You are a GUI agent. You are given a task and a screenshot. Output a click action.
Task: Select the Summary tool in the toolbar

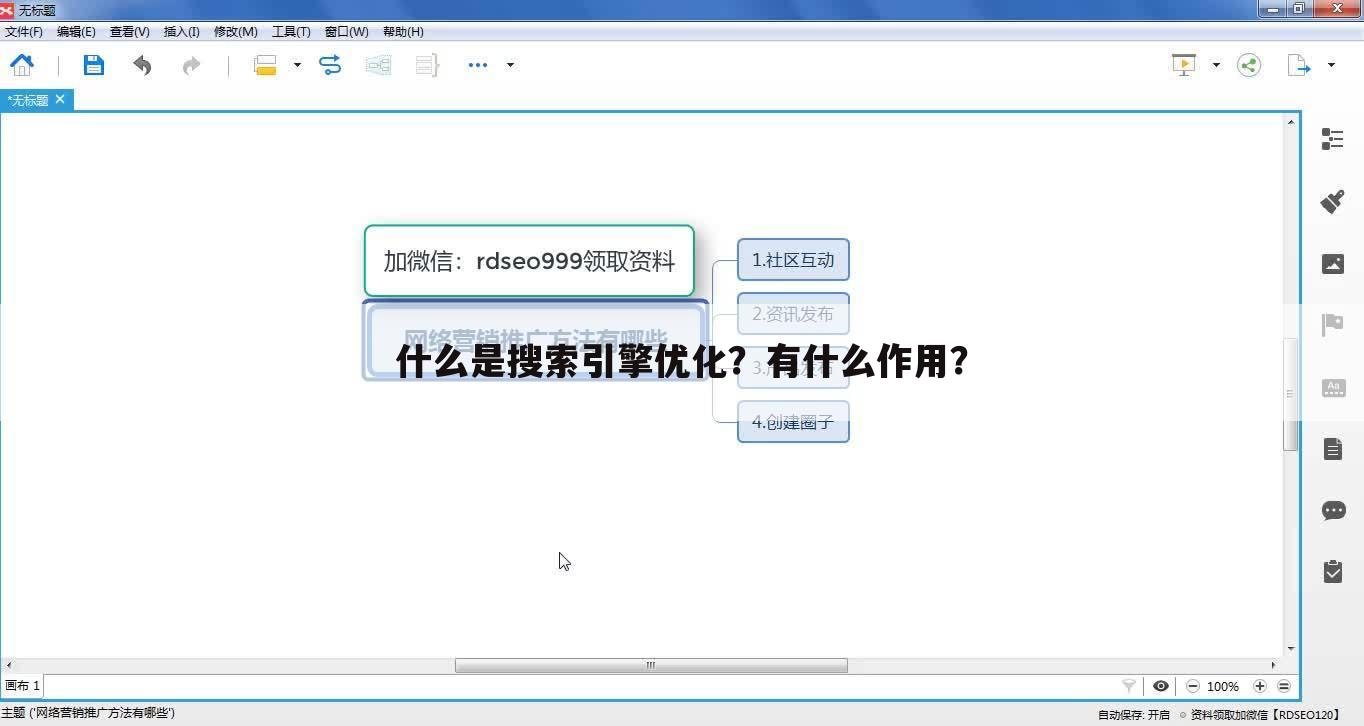click(427, 65)
